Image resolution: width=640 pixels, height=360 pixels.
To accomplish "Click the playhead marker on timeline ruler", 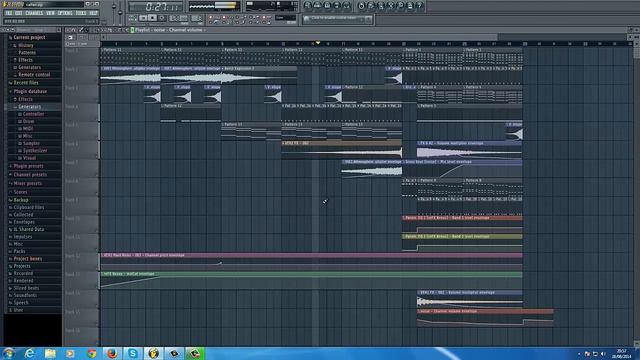I will (x=318, y=42).
